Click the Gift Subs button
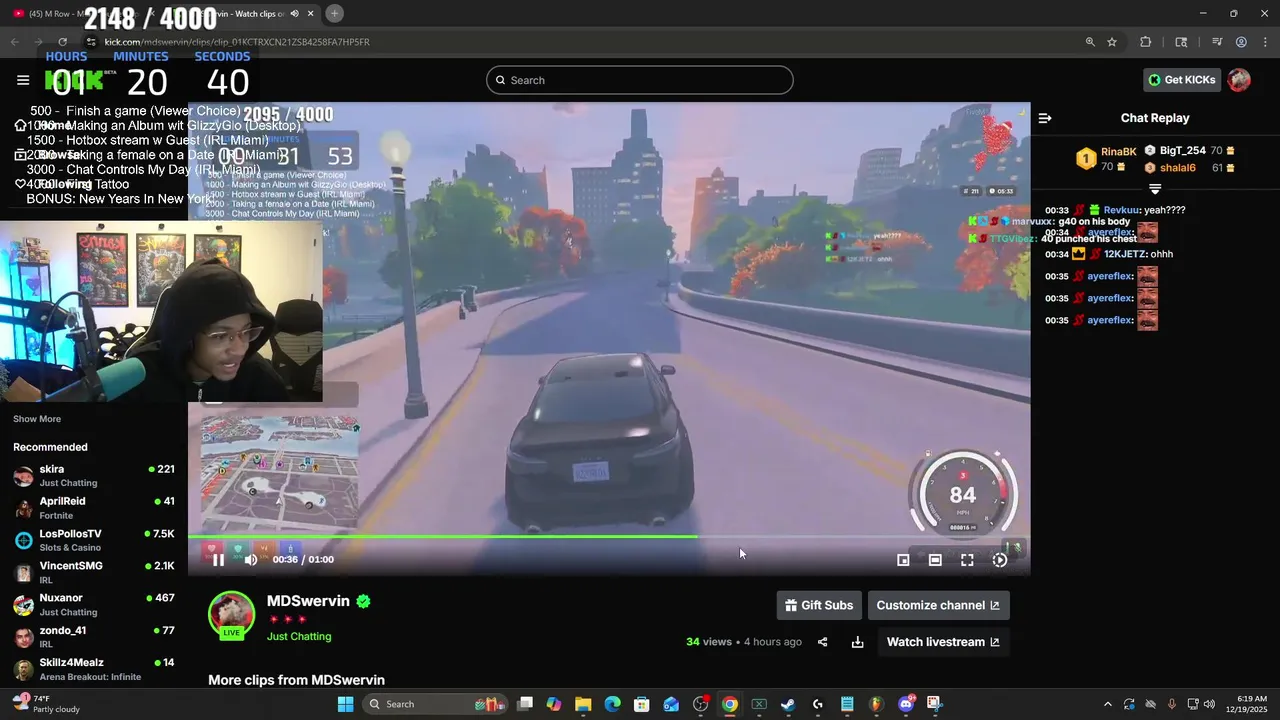Viewport: 1280px width, 720px height. tap(819, 605)
